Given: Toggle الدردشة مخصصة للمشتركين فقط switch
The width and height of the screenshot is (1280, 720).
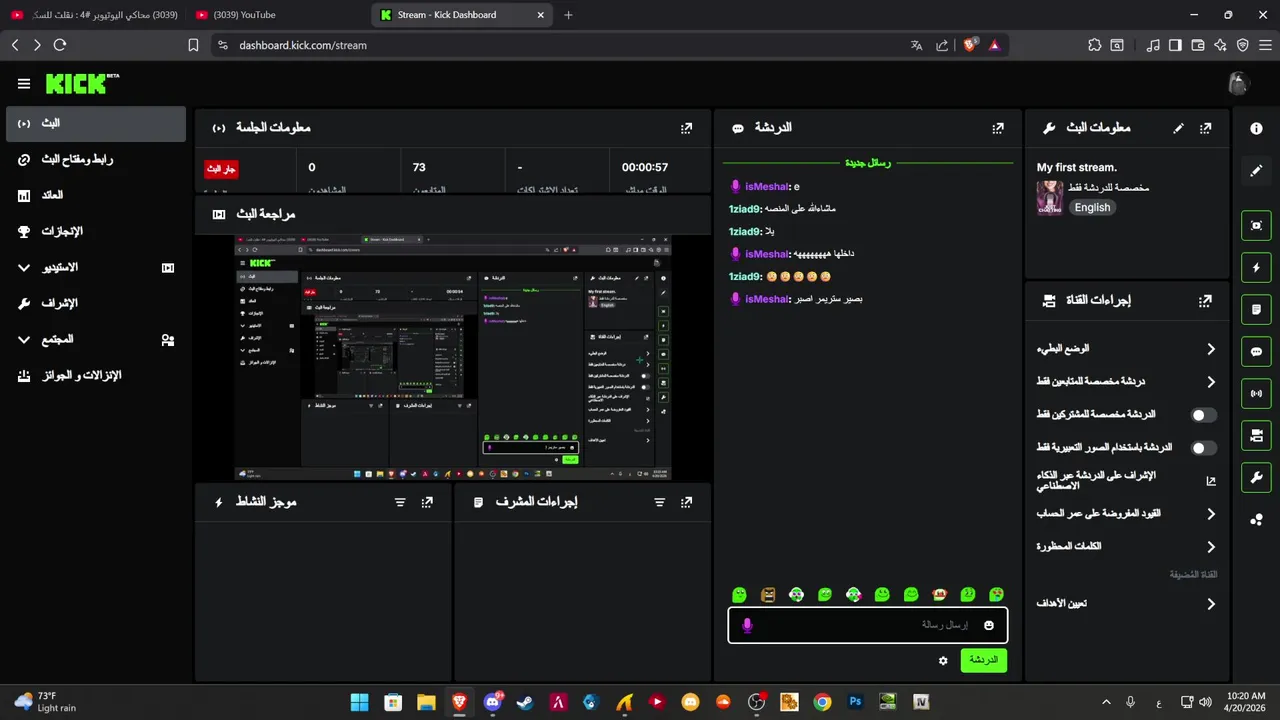Looking at the screenshot, I should click(1204, 415).
